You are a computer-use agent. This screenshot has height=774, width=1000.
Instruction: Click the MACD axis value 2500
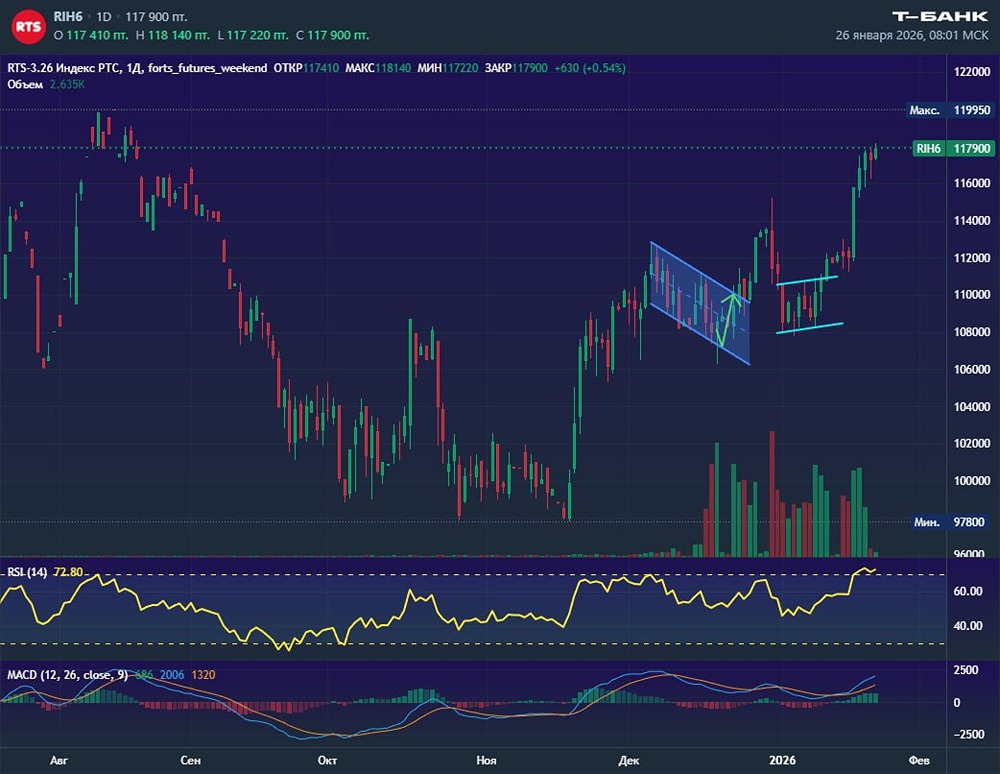tap(966, 670)
